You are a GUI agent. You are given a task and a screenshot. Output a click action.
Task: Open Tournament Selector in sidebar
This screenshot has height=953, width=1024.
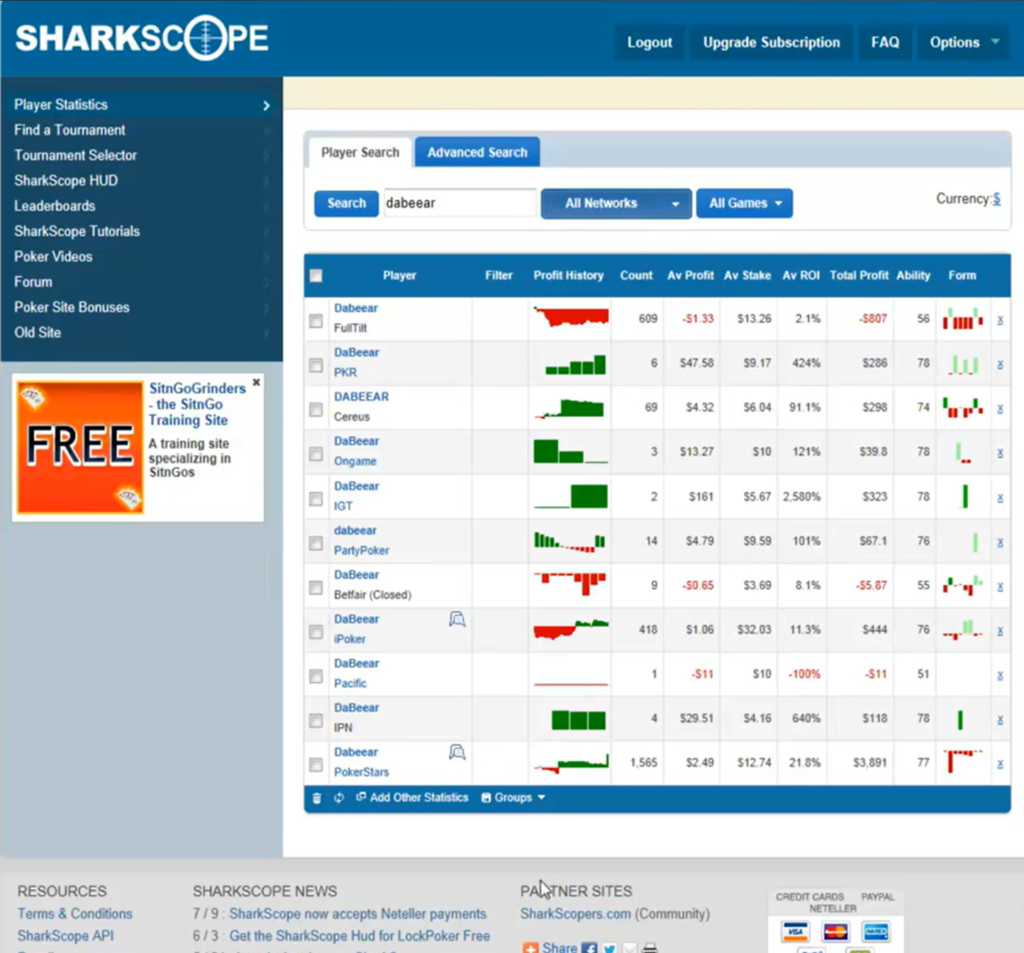point(76,155)
